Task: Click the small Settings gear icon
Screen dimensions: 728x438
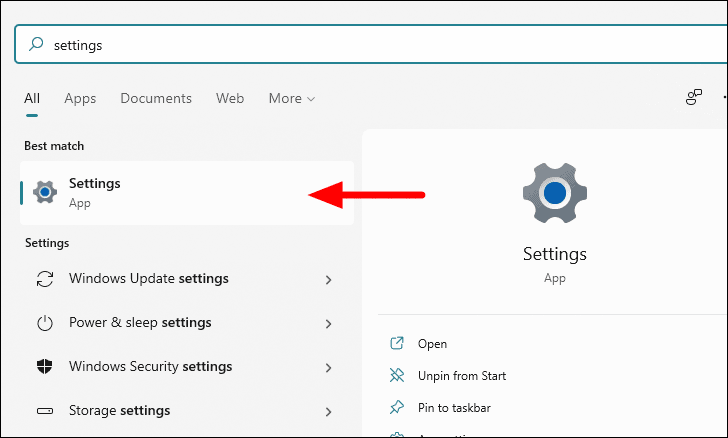Action: click(x=45, y=192)
